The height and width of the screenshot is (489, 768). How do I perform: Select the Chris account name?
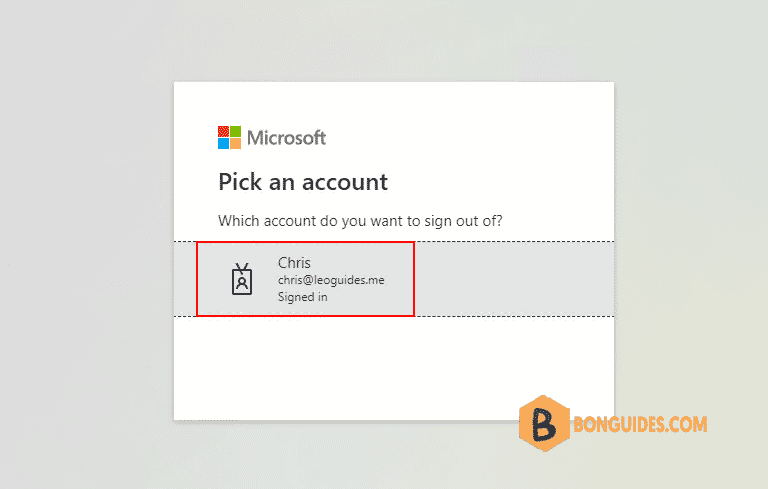294,263
